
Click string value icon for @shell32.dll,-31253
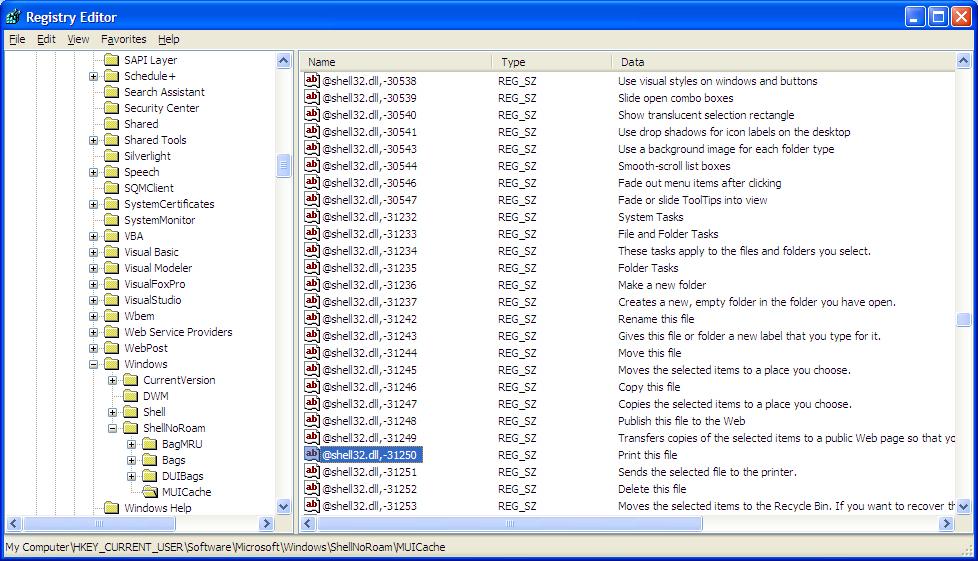pyautogui.click(x=312, y=506)
